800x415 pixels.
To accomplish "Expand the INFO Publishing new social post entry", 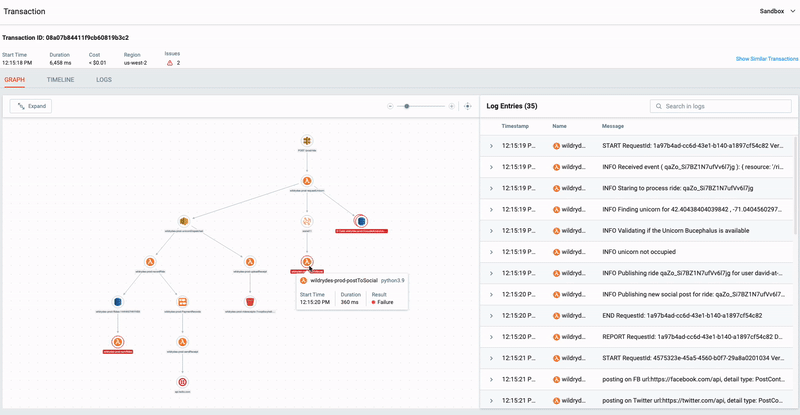I will coord(491,295).
